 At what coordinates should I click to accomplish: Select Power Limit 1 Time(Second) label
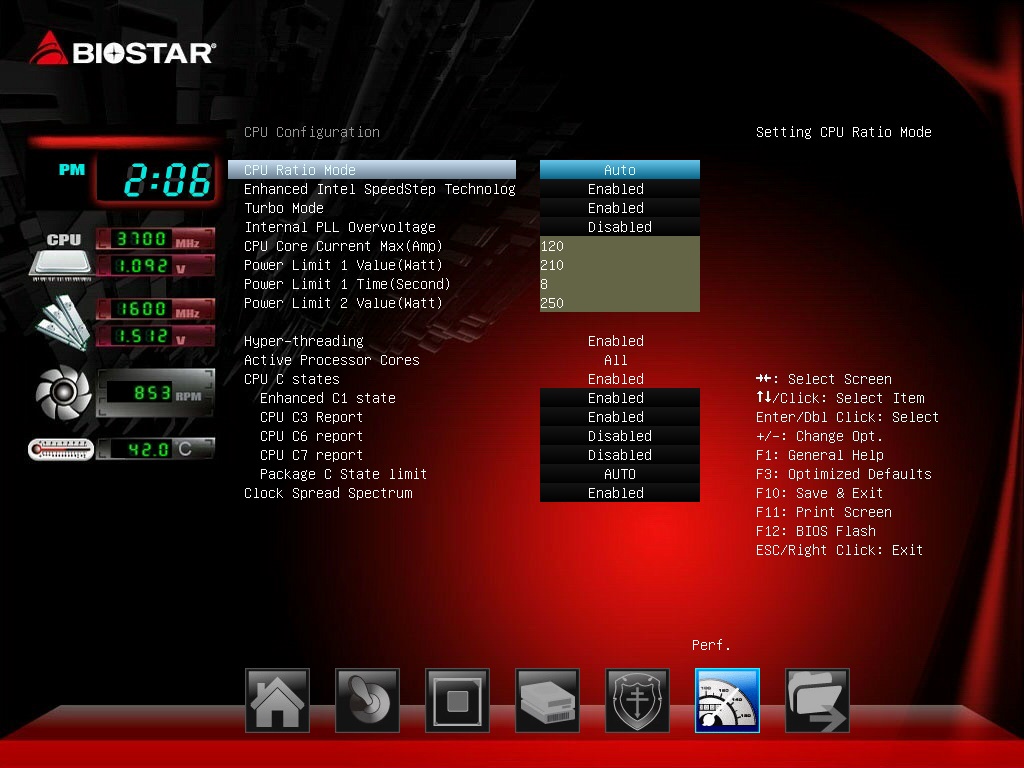tap(347, 284)
